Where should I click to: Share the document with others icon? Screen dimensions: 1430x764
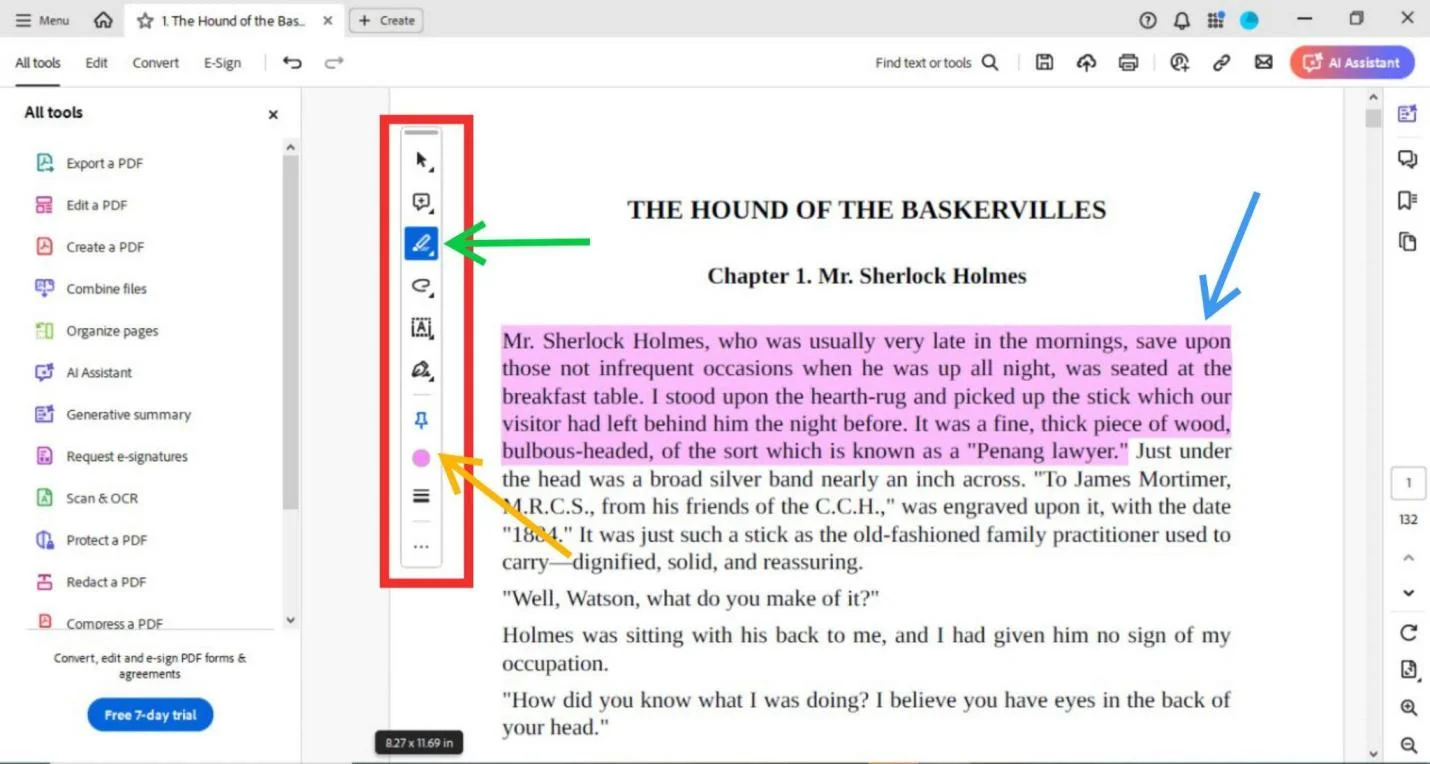1180,63
